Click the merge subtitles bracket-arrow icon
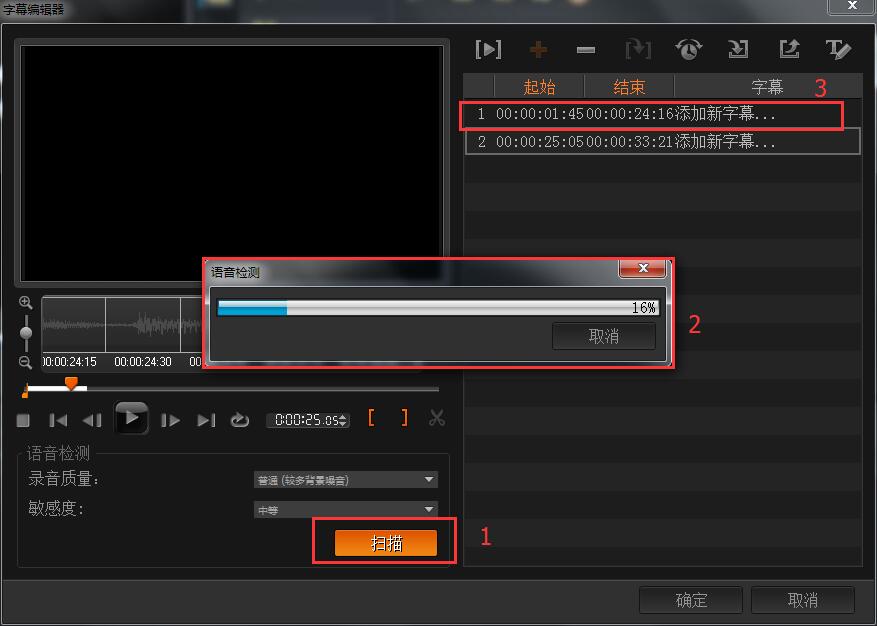 tap(638, 50)
